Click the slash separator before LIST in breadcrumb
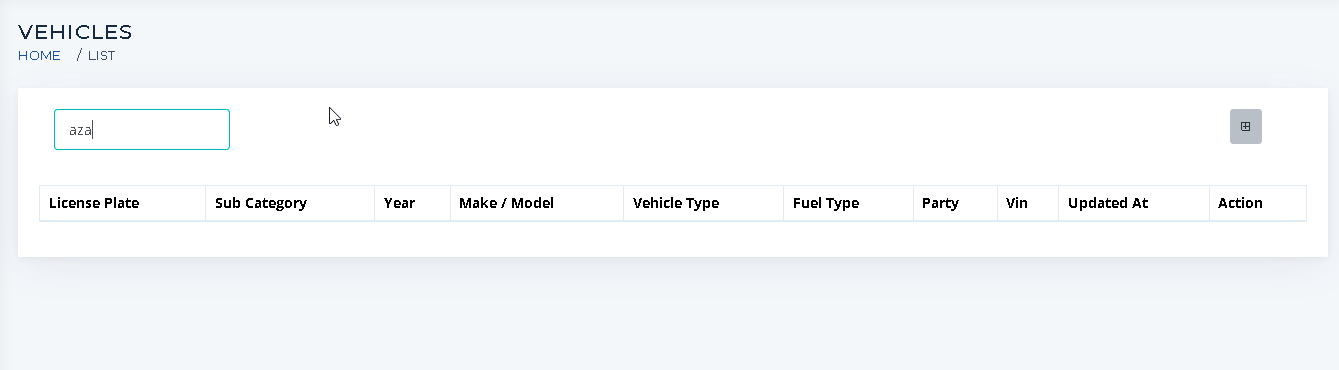The image size is (1339, 370). pyautogui.click(x=79, y=56)
